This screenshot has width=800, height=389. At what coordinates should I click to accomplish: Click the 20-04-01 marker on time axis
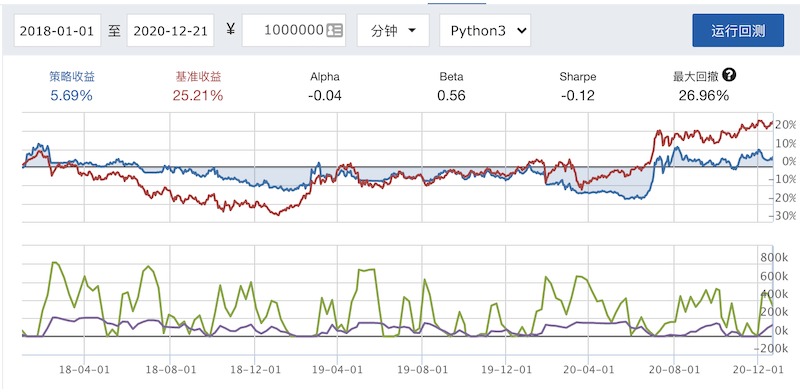[x=588, y=369]
